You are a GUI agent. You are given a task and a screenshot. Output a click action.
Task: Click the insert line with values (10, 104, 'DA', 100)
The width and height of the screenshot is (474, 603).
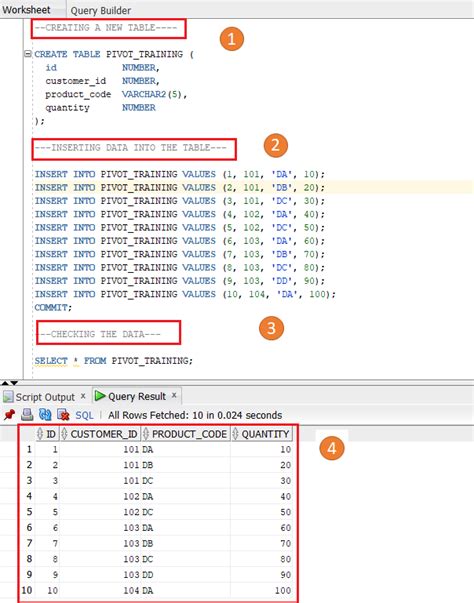[x=185, y=294]
